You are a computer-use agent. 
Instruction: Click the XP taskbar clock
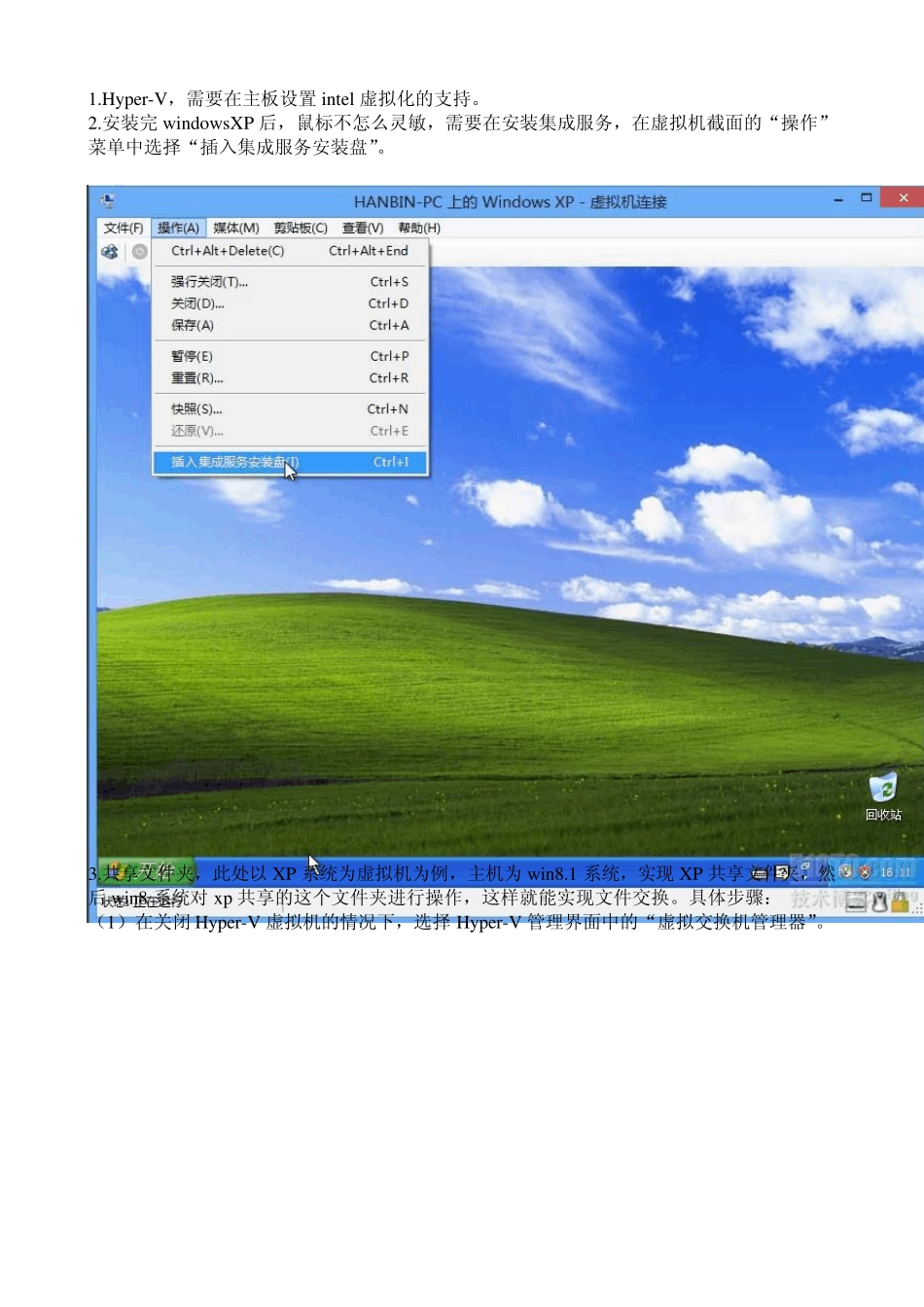coord(896,872)
